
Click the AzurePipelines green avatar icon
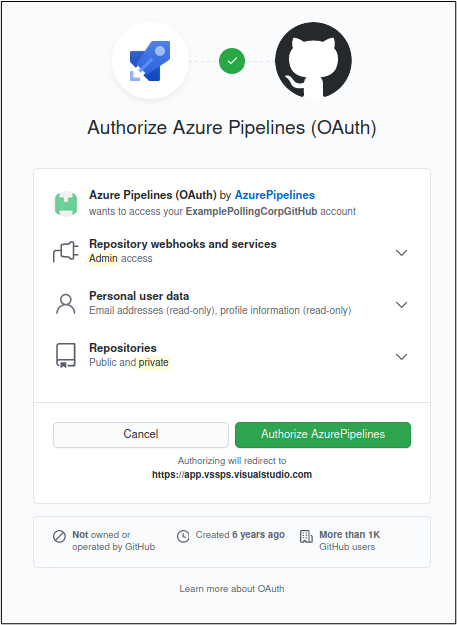pos(66,204)
